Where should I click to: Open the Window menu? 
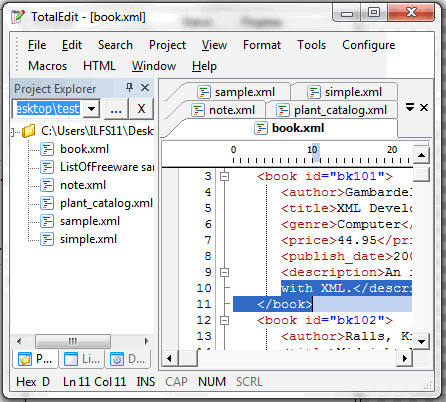154,66
